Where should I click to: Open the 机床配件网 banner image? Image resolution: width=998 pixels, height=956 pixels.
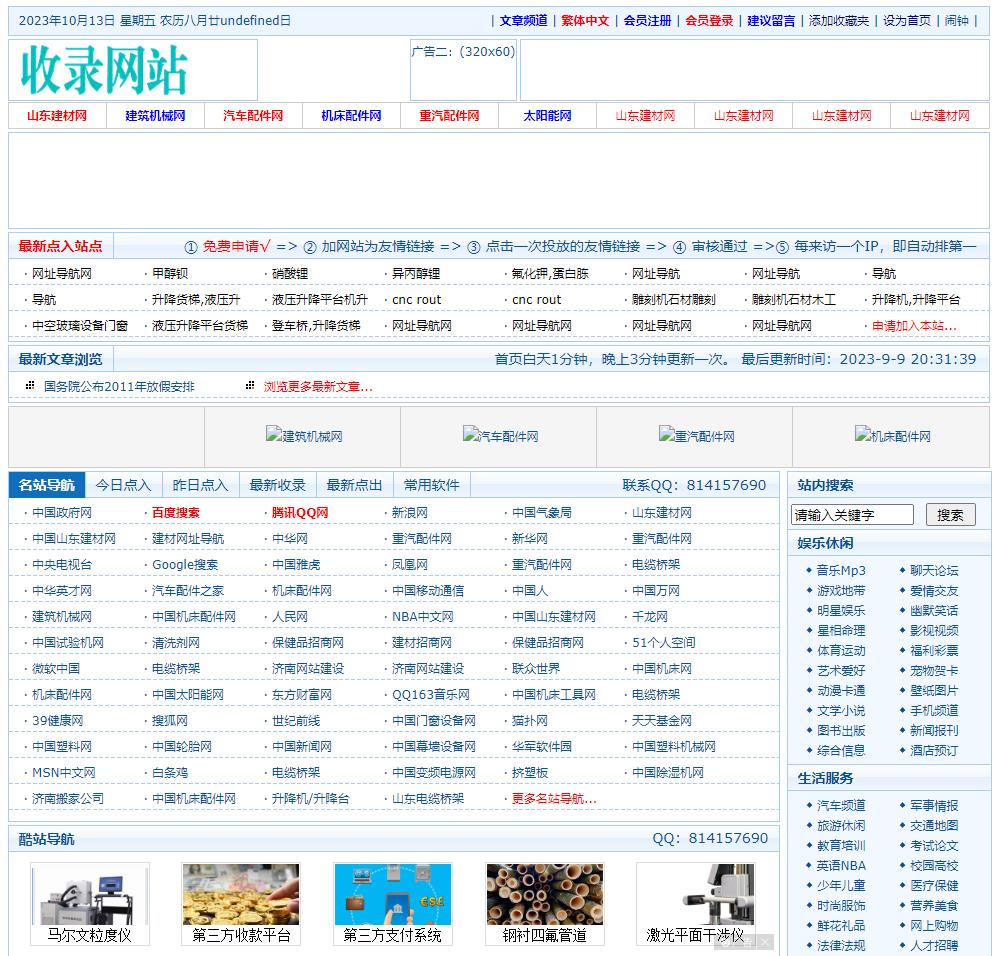[x=892, y=436]
